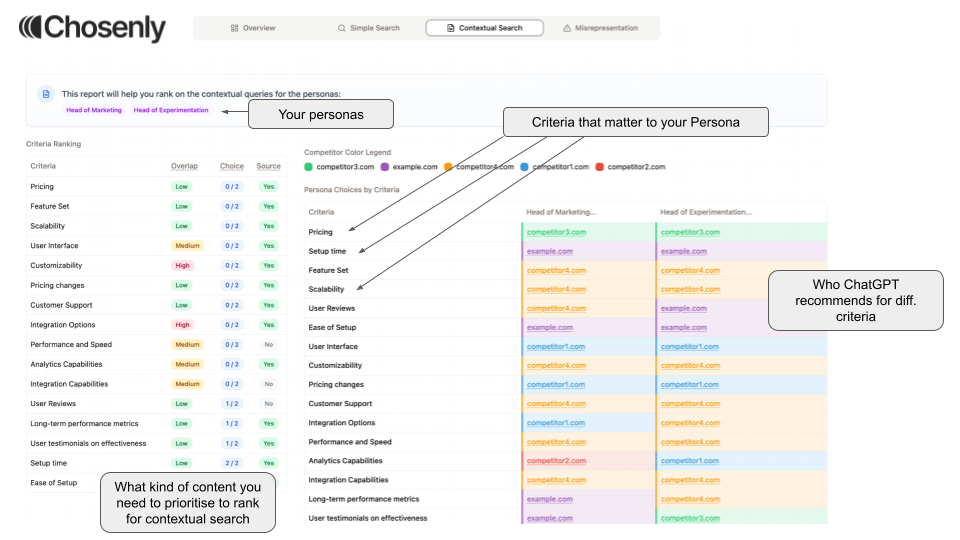
Task: Open competitor1.com link for User Interface under Head of Marketing
Action: [x=555, y=347]
